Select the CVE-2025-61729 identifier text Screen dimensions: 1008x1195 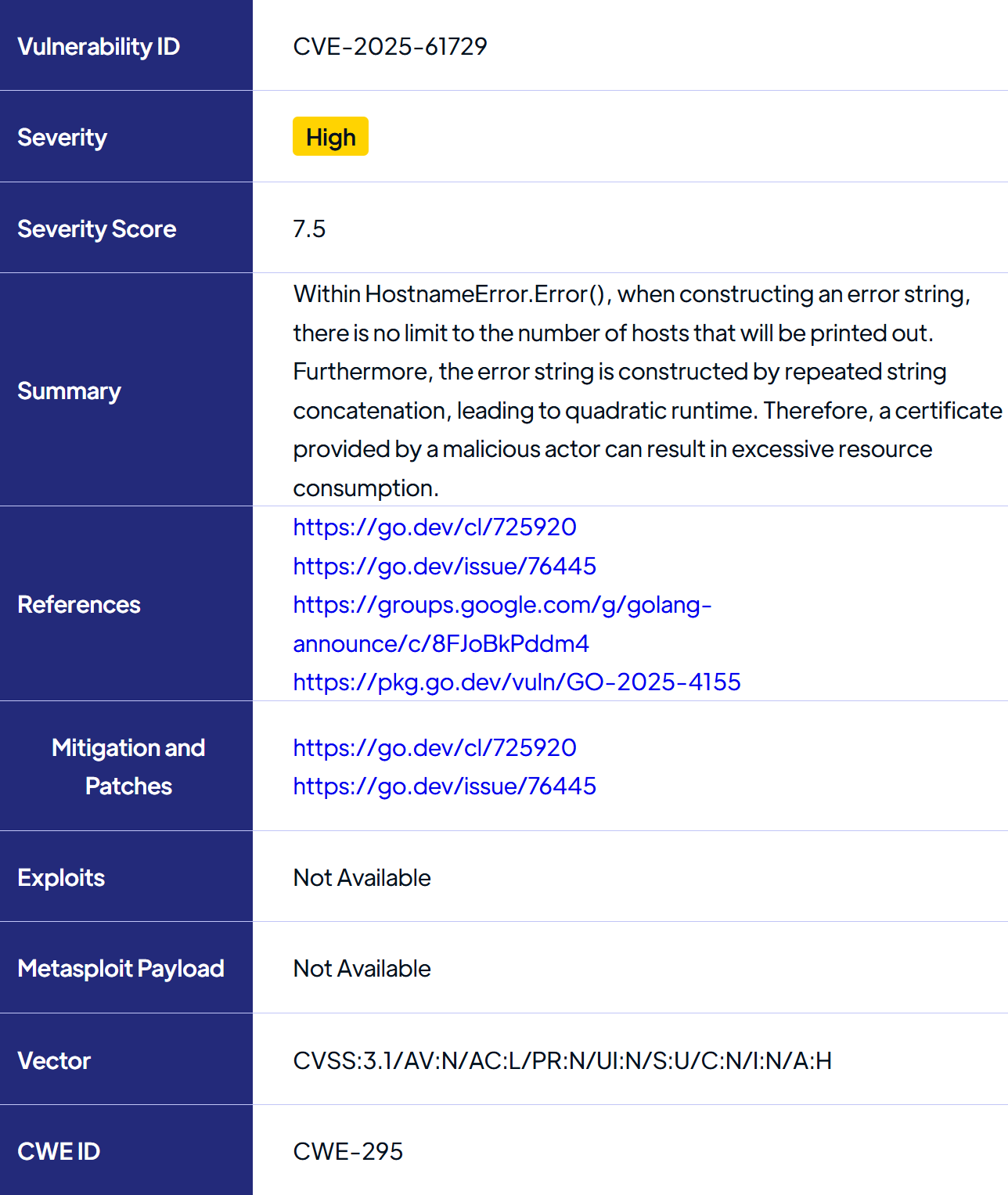tap(390, 46)
